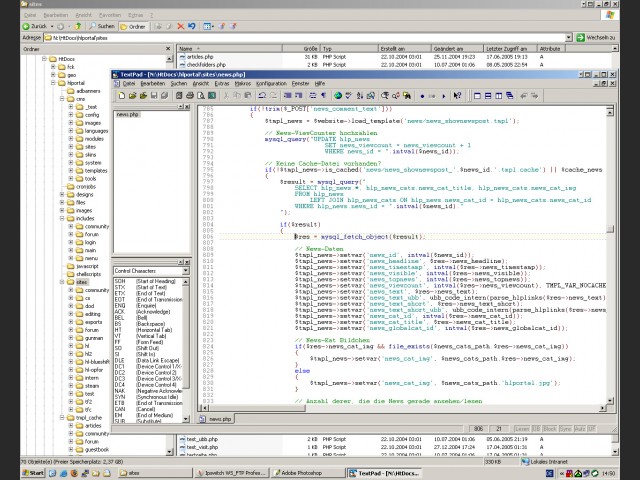The width and height of the screenshot is (640, 480).
Task: Click the globe web-browser preview icon
Action: coord(338,96)
